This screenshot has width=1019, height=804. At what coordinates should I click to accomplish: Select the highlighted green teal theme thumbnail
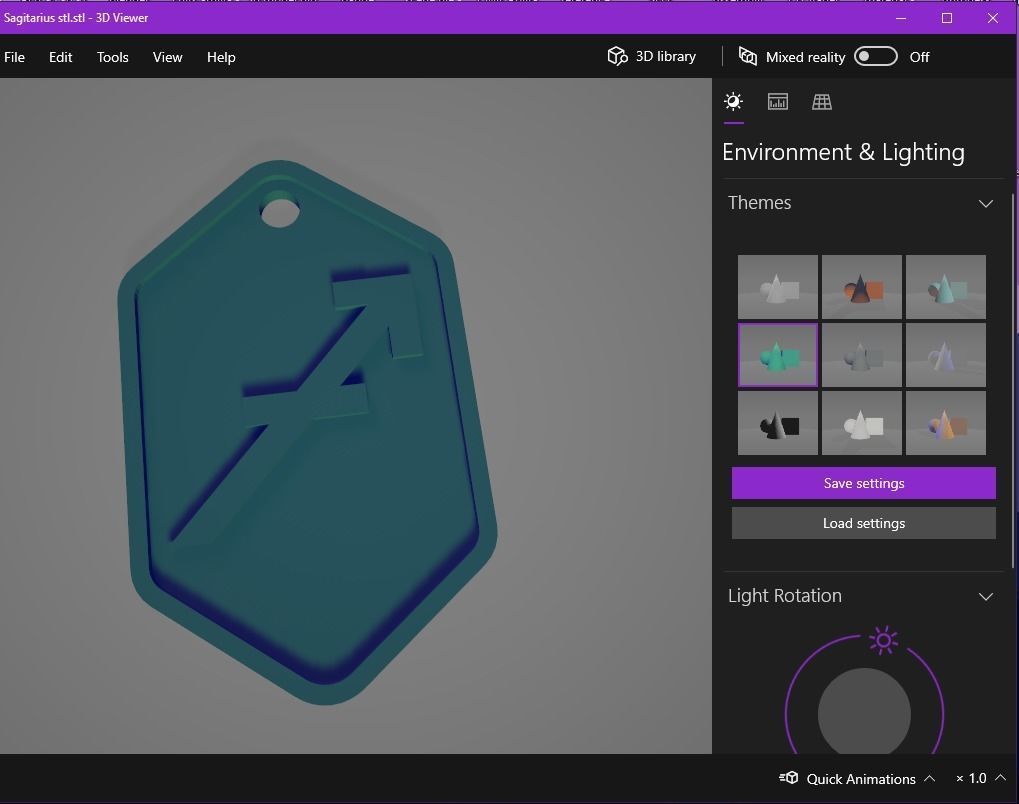[x=777, y=355]
